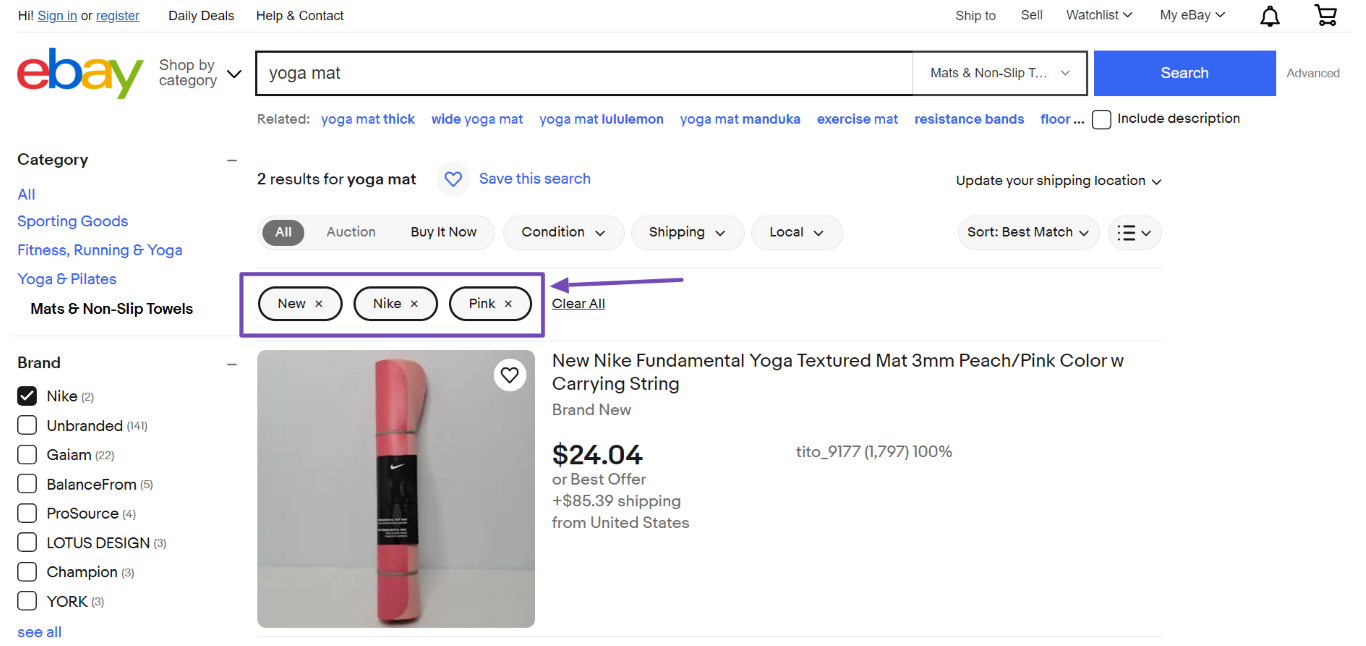Check the Gaiam brand checkbox

click(27, 455)
